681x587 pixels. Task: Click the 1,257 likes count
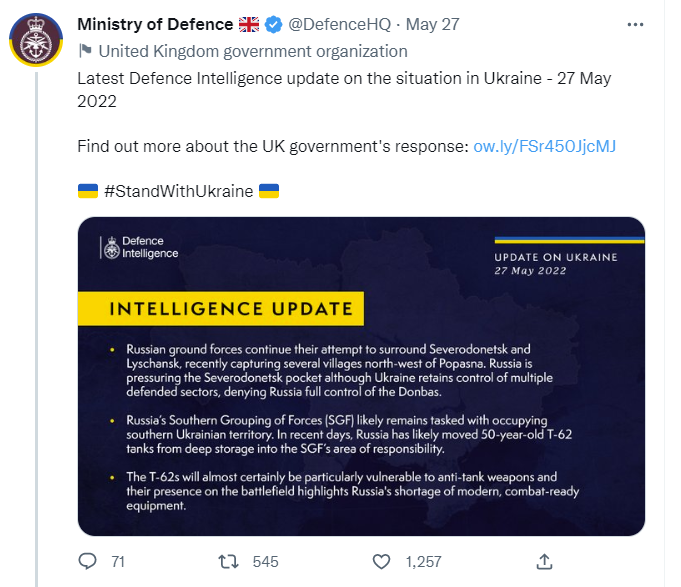coord(424,562)
